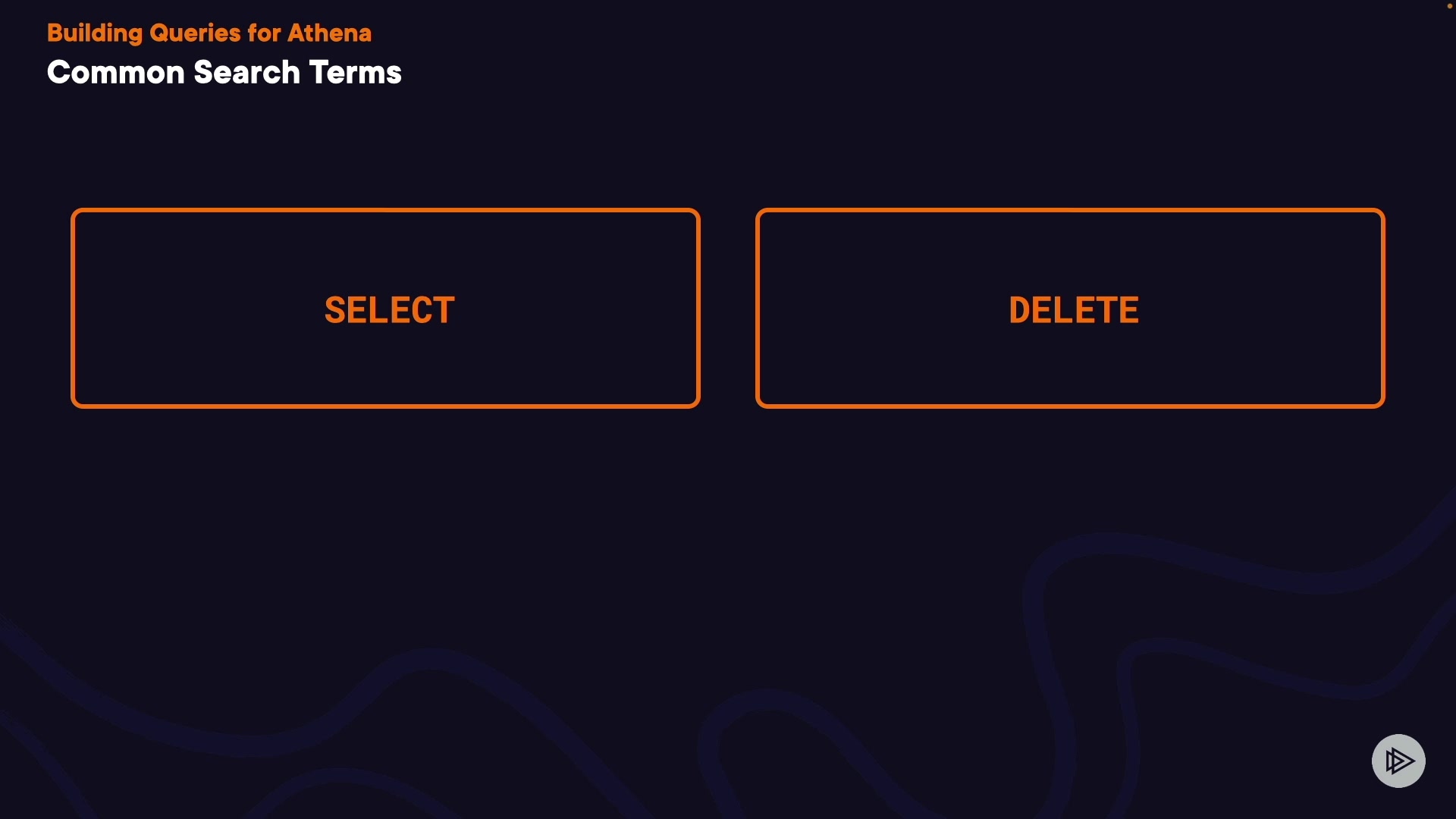Choose the DELETE search term card
Image resolution: width=1456 pixels, height=819 pixels.
[x=1070, y=308]
